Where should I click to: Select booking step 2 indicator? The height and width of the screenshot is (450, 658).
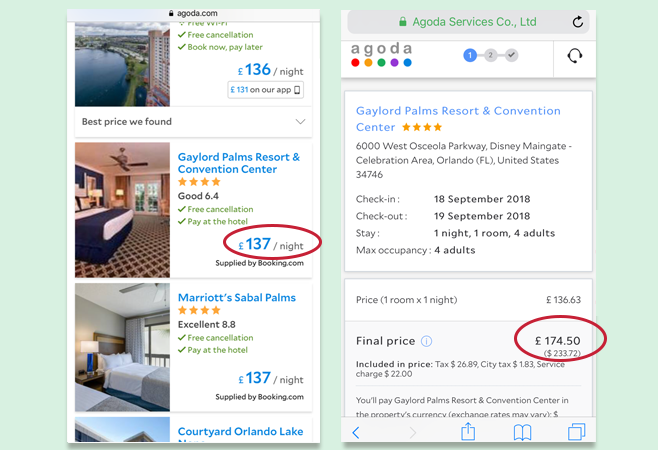pyautogui.click(x=490, y=55)
